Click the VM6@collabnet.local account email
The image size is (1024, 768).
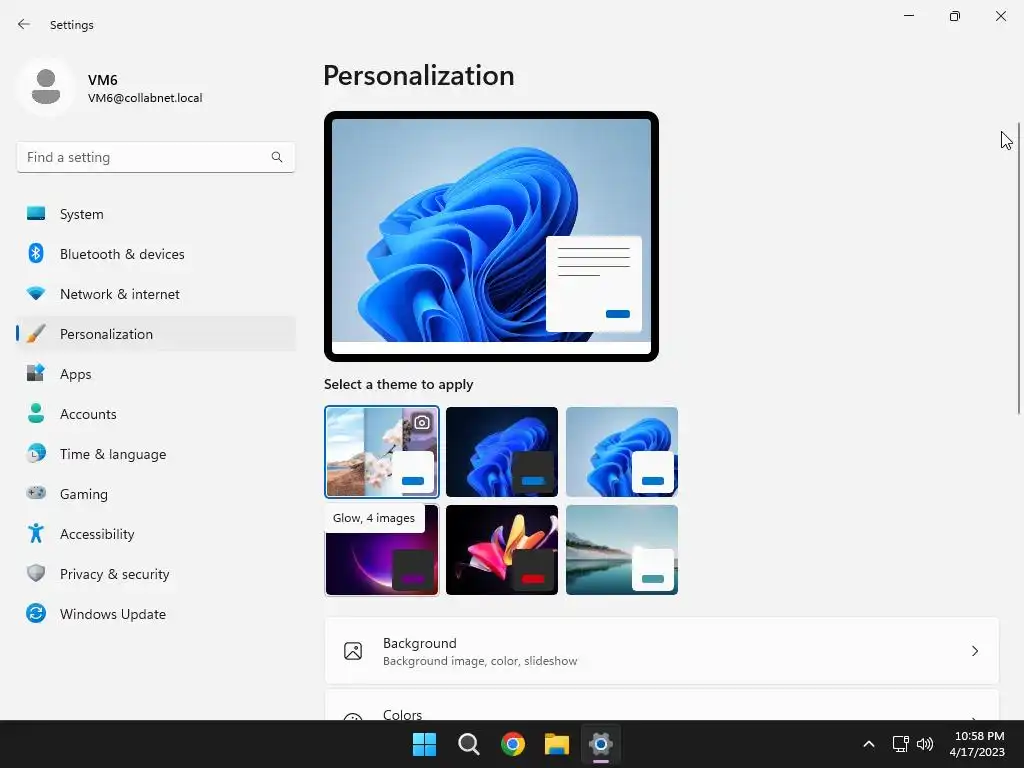click(145, 98)
